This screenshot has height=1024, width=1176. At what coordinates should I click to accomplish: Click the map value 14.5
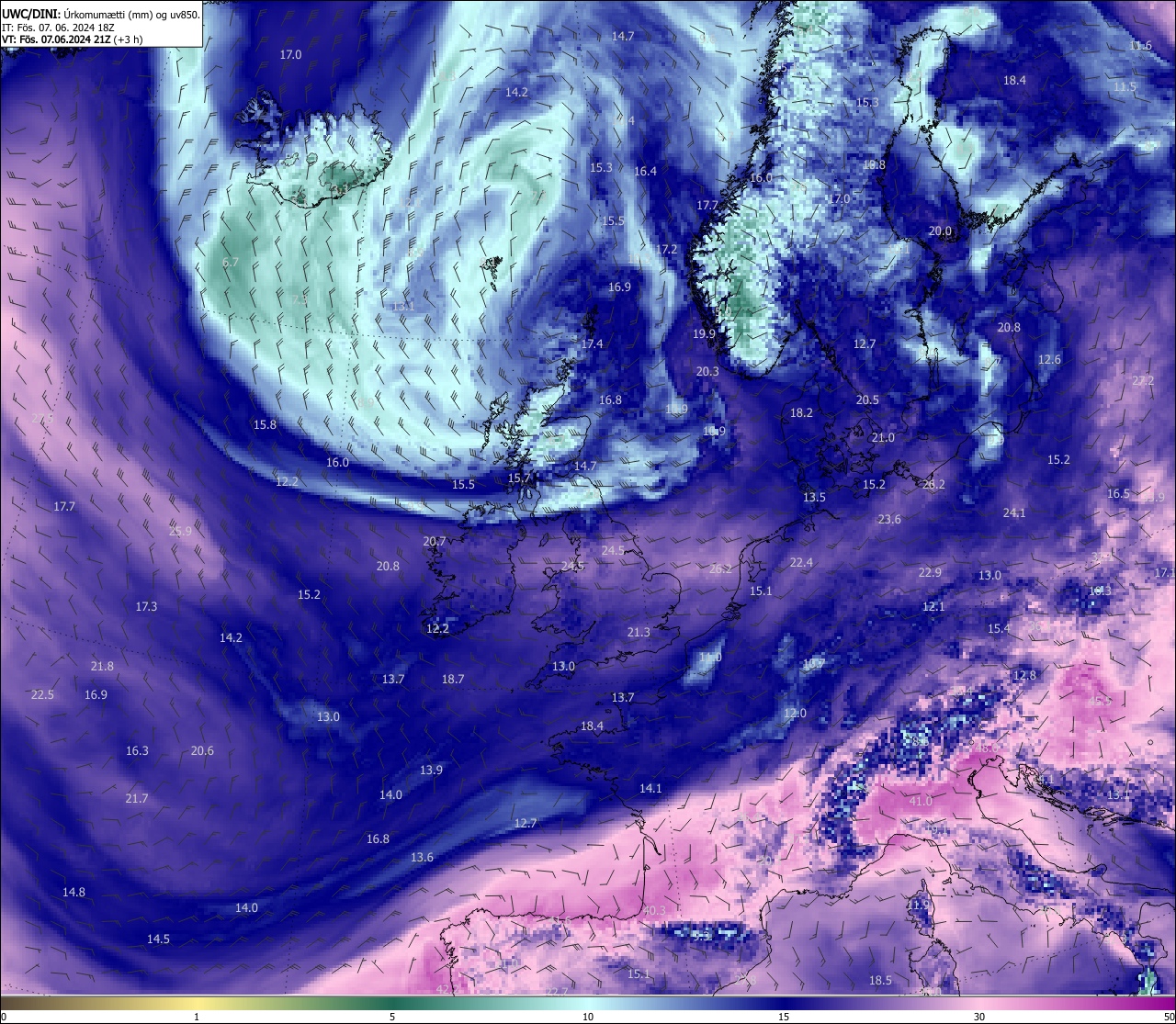point(158,939)
